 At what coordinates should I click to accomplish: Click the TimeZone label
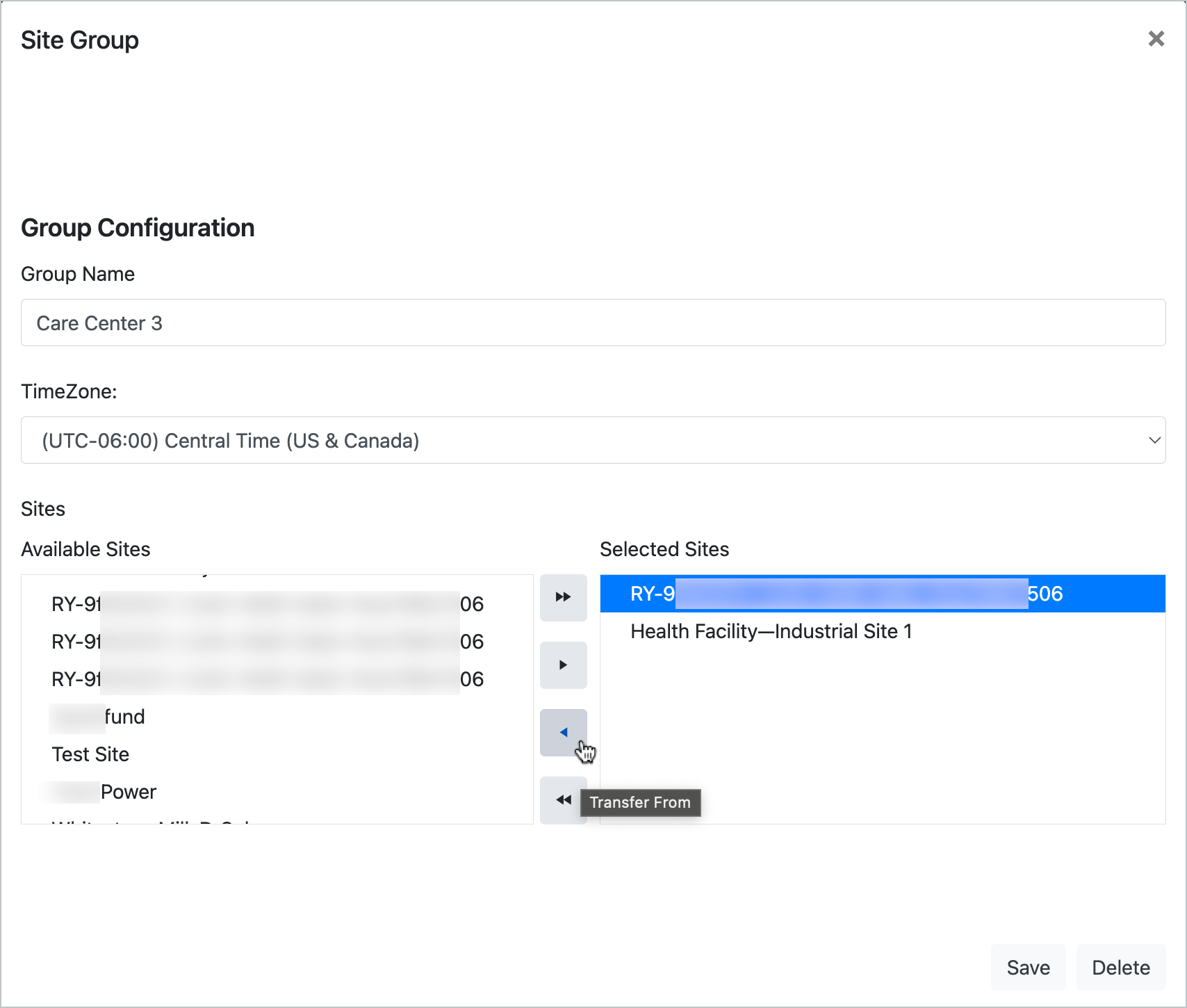tap(69, 391)
